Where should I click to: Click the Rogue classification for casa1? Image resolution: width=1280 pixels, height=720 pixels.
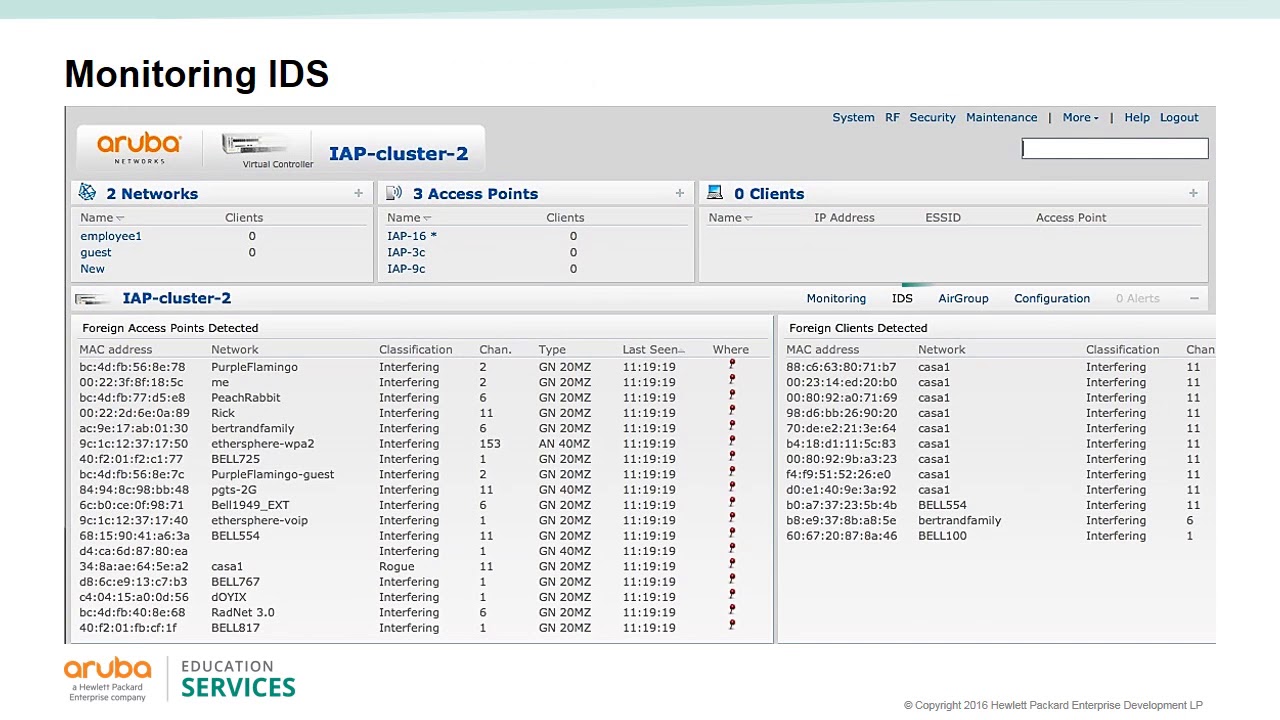click(x=396, y=566)
